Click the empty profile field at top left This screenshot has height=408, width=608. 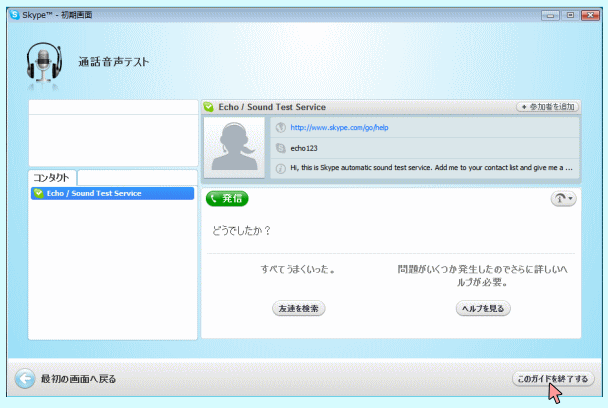[113, 107]
